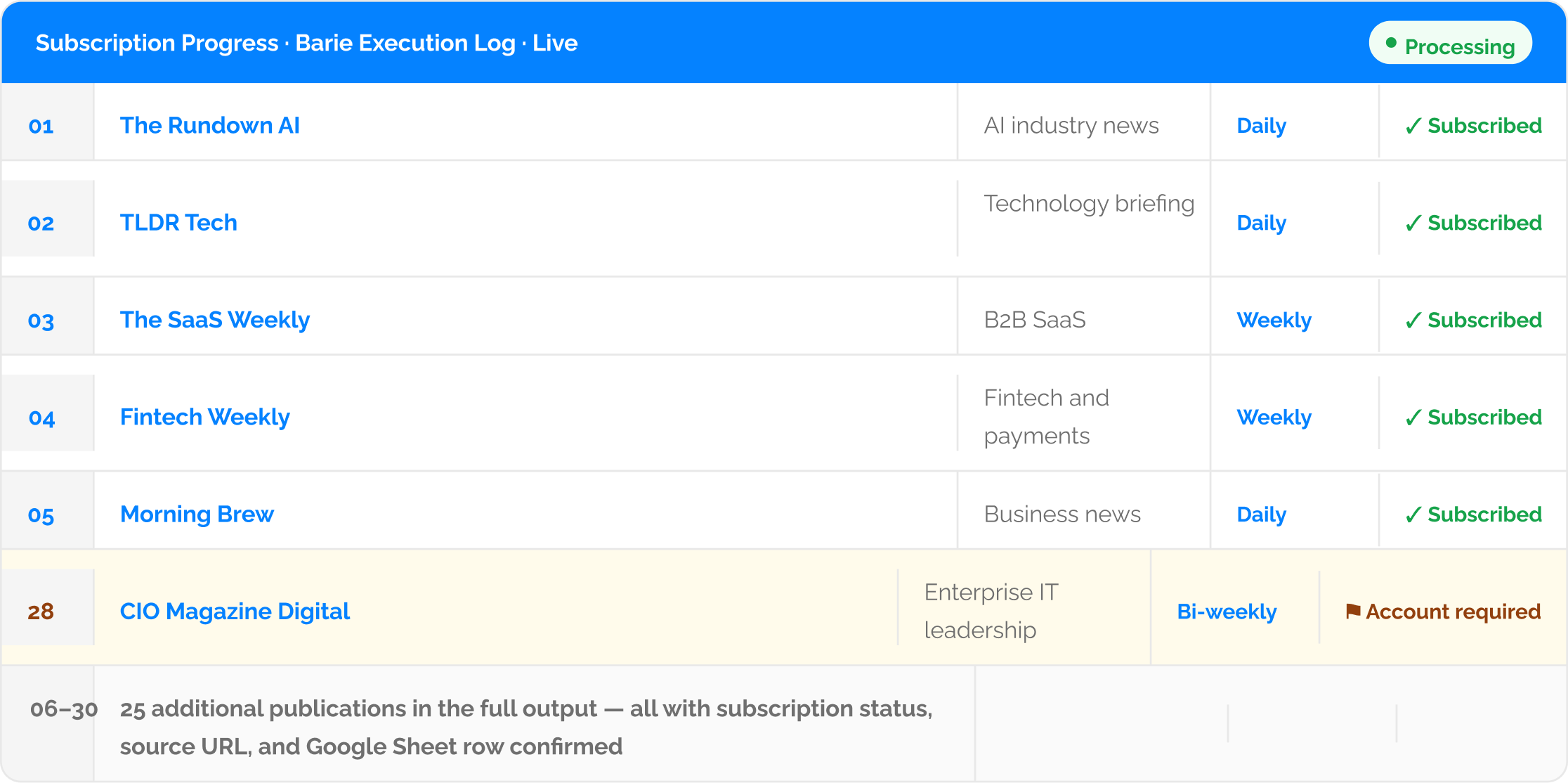Open the TLDR Tech publication link

pyautogui.click(x=178, y=222)
